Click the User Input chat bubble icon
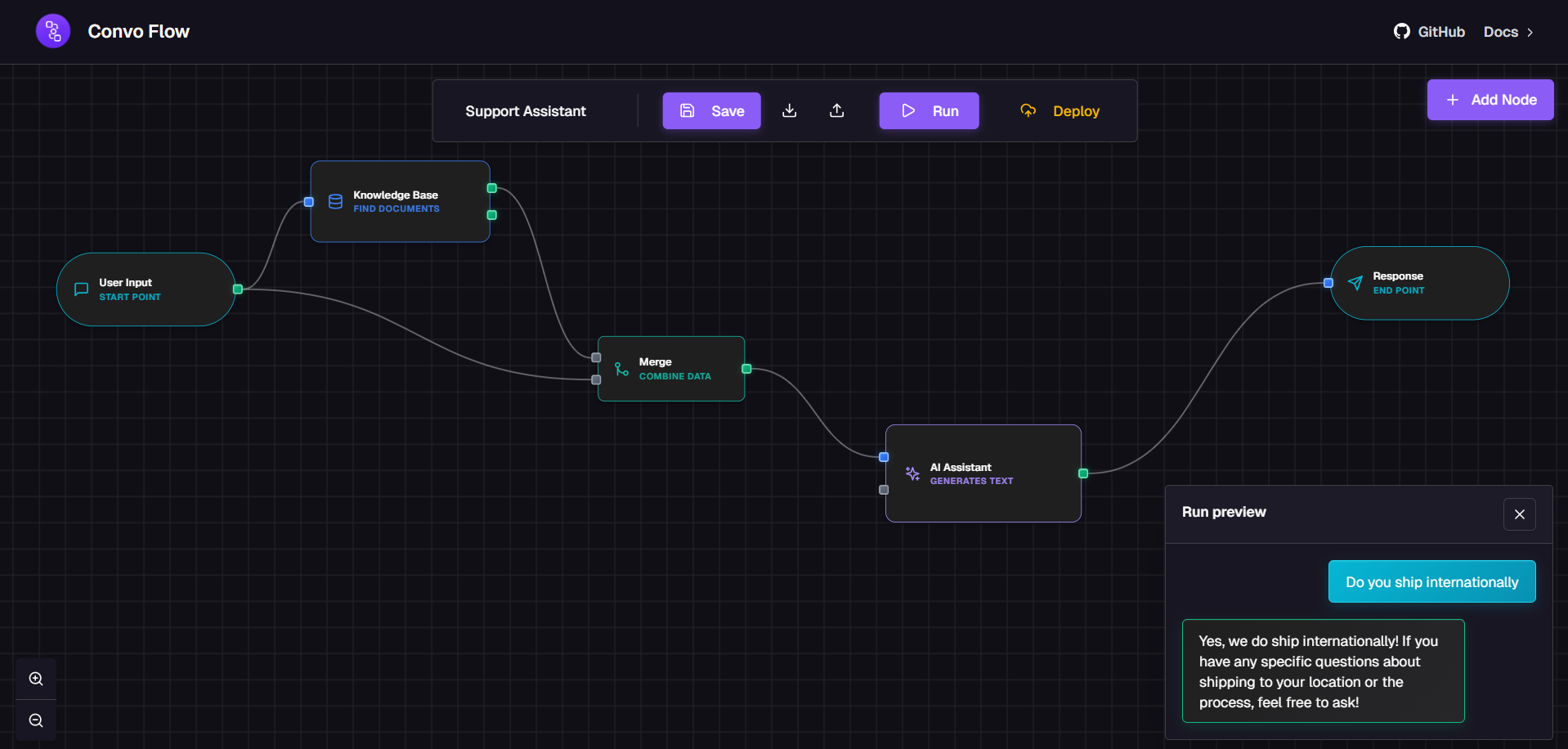 [x=80, y=289]
